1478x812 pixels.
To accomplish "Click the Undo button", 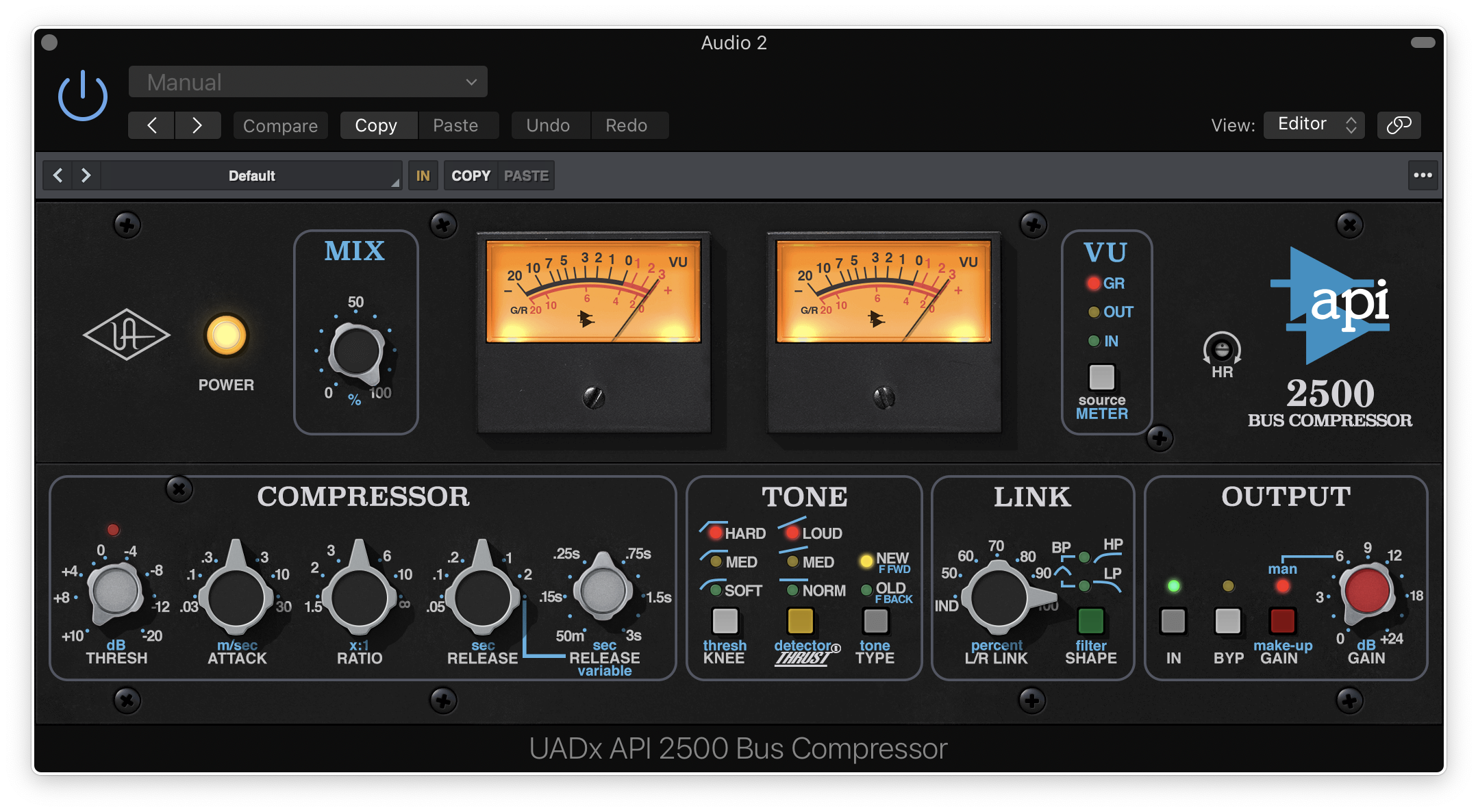I will point(548,125).
